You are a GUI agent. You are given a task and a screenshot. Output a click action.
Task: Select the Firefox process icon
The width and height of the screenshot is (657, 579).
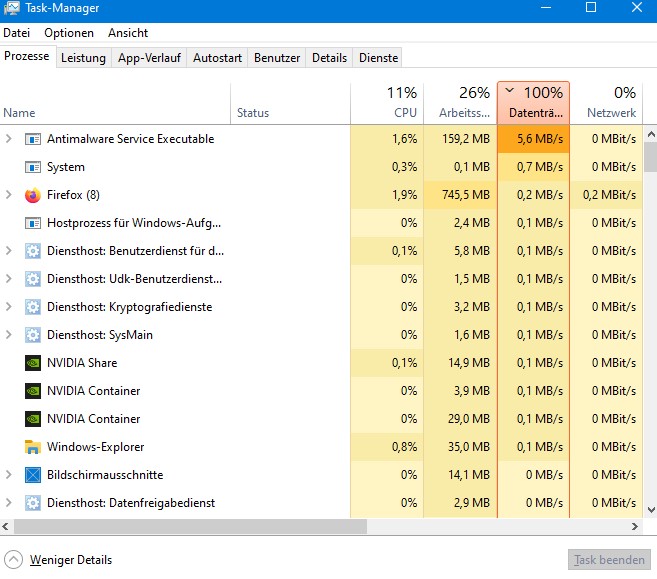coord(33,195)
